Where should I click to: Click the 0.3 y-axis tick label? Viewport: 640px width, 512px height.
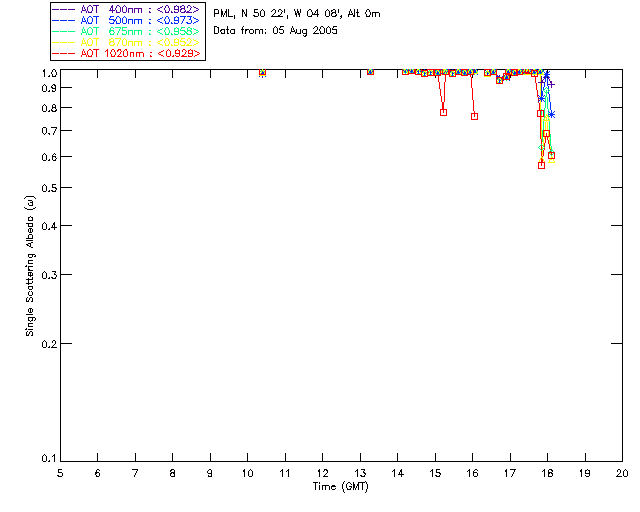[49, 275]
